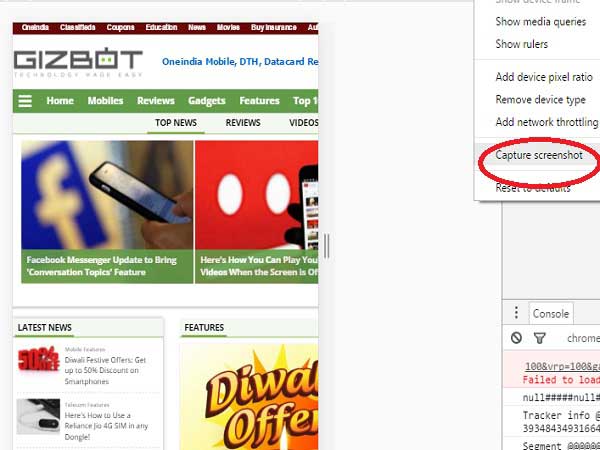Open Facebook Messenger Update headline
Screen dimensions: 600x450
101,266
